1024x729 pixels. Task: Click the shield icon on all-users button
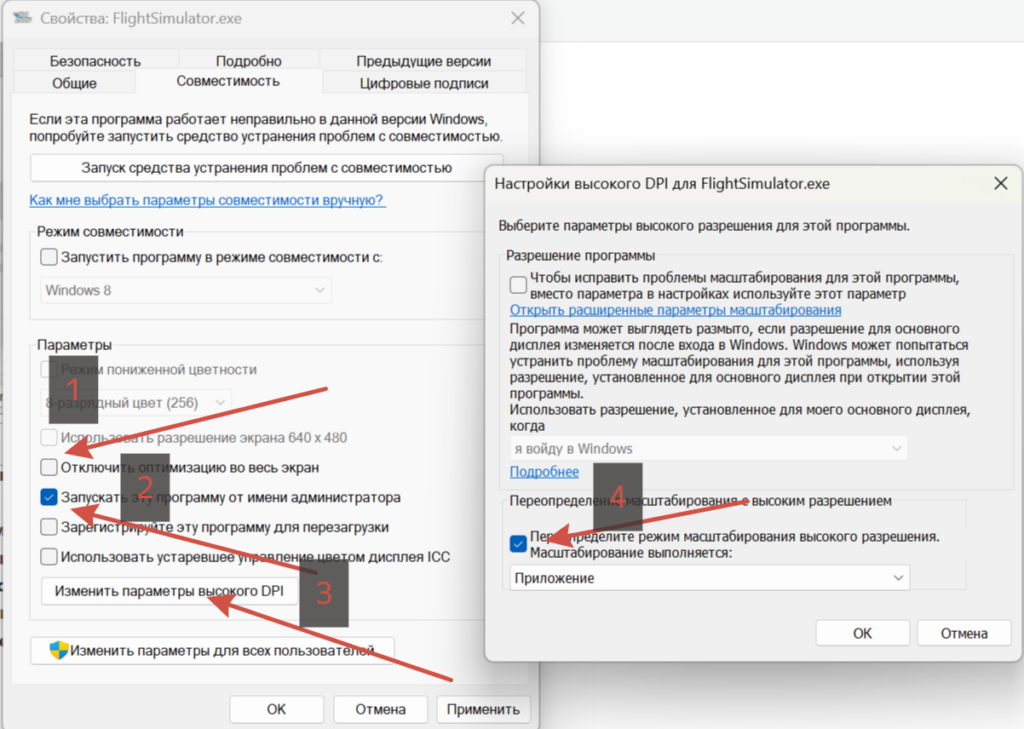point(59,650)
